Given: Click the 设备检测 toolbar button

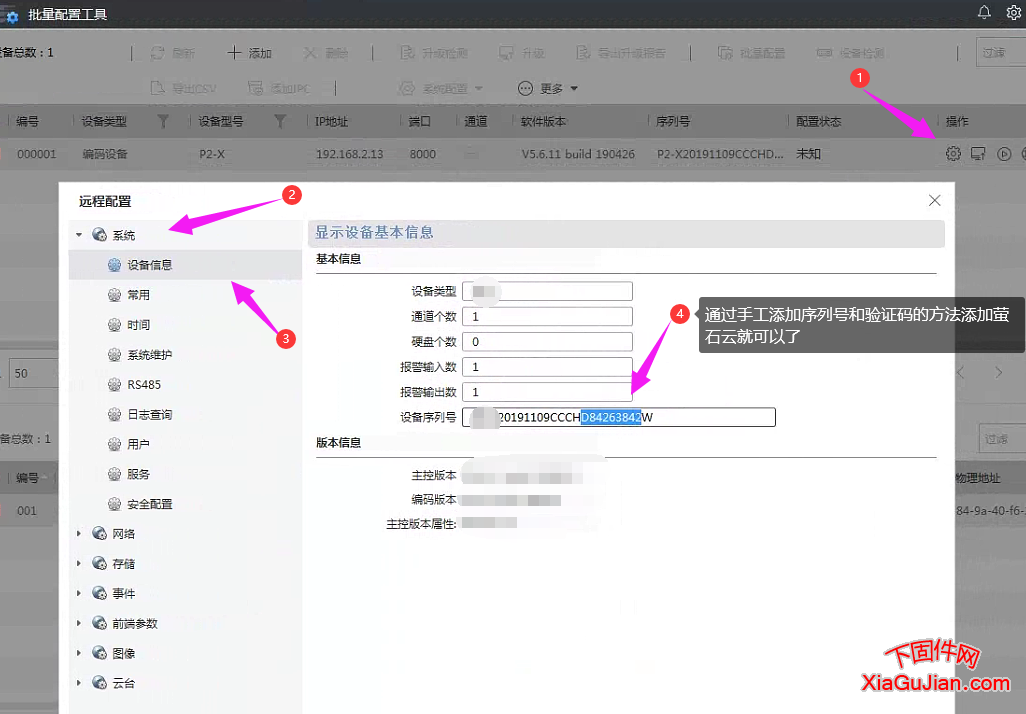Looking at the screenshot, I should [851, 53].
